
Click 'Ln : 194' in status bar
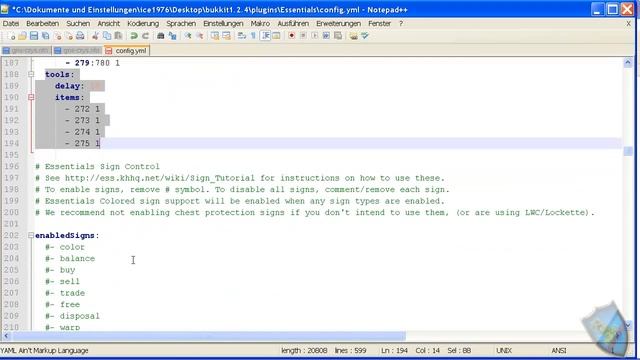(x=394, y=351)
